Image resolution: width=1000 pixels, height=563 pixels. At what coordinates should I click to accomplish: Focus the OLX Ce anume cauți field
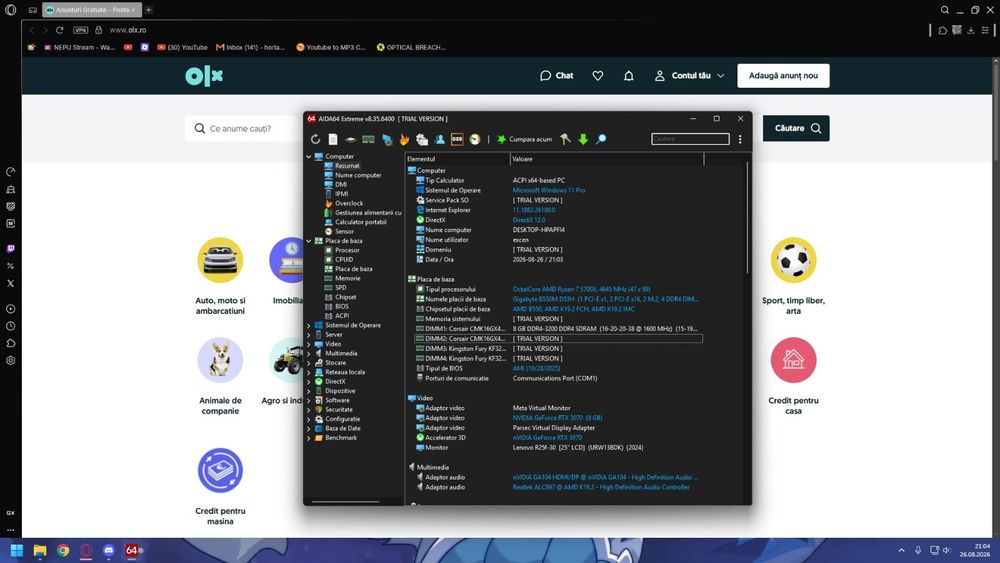tap(245, 128)
